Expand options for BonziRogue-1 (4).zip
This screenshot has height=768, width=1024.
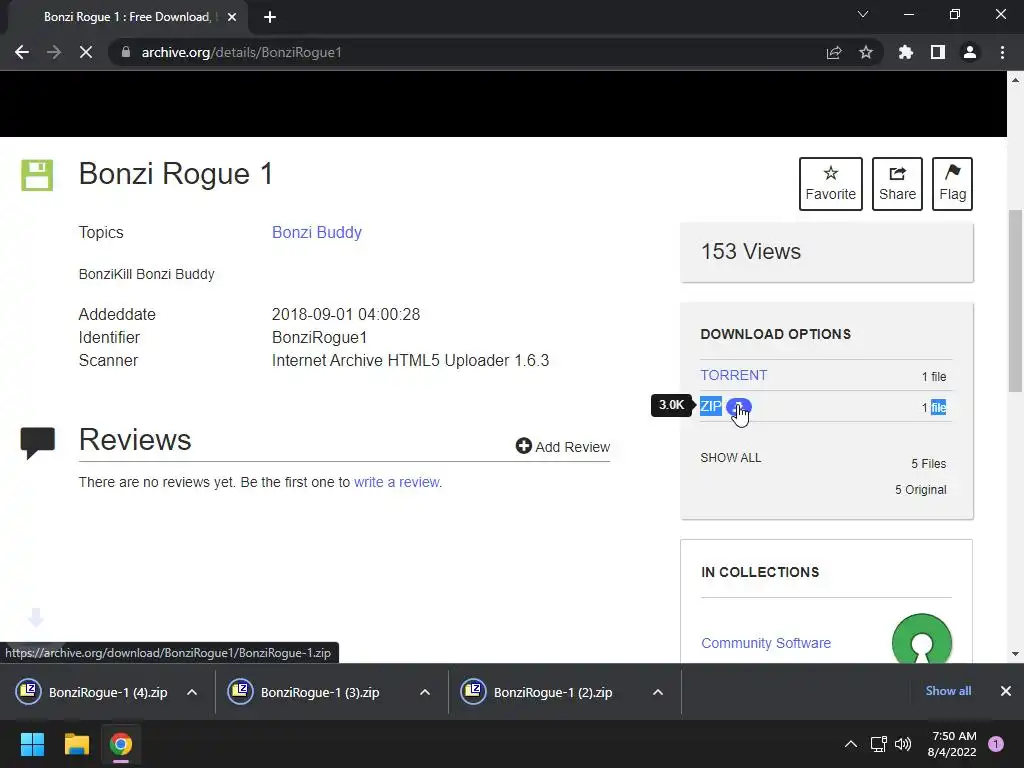tap(192, 692)
